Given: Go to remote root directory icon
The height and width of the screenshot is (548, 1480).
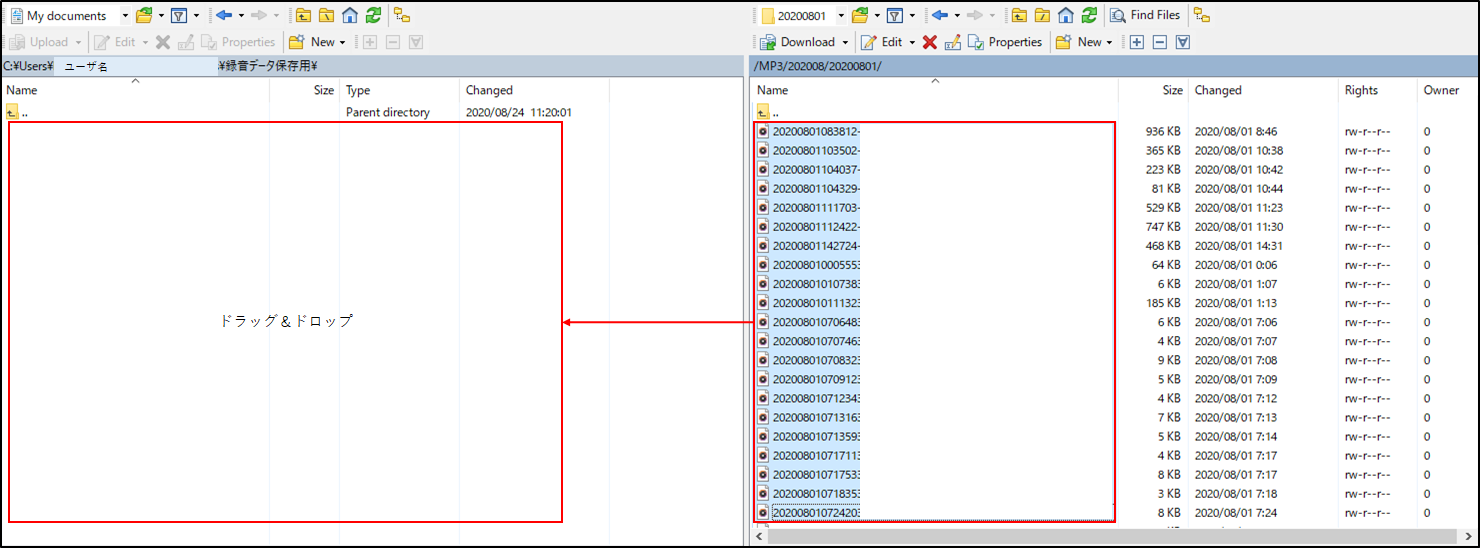Looking at the screenshot, I should 1042,15.
